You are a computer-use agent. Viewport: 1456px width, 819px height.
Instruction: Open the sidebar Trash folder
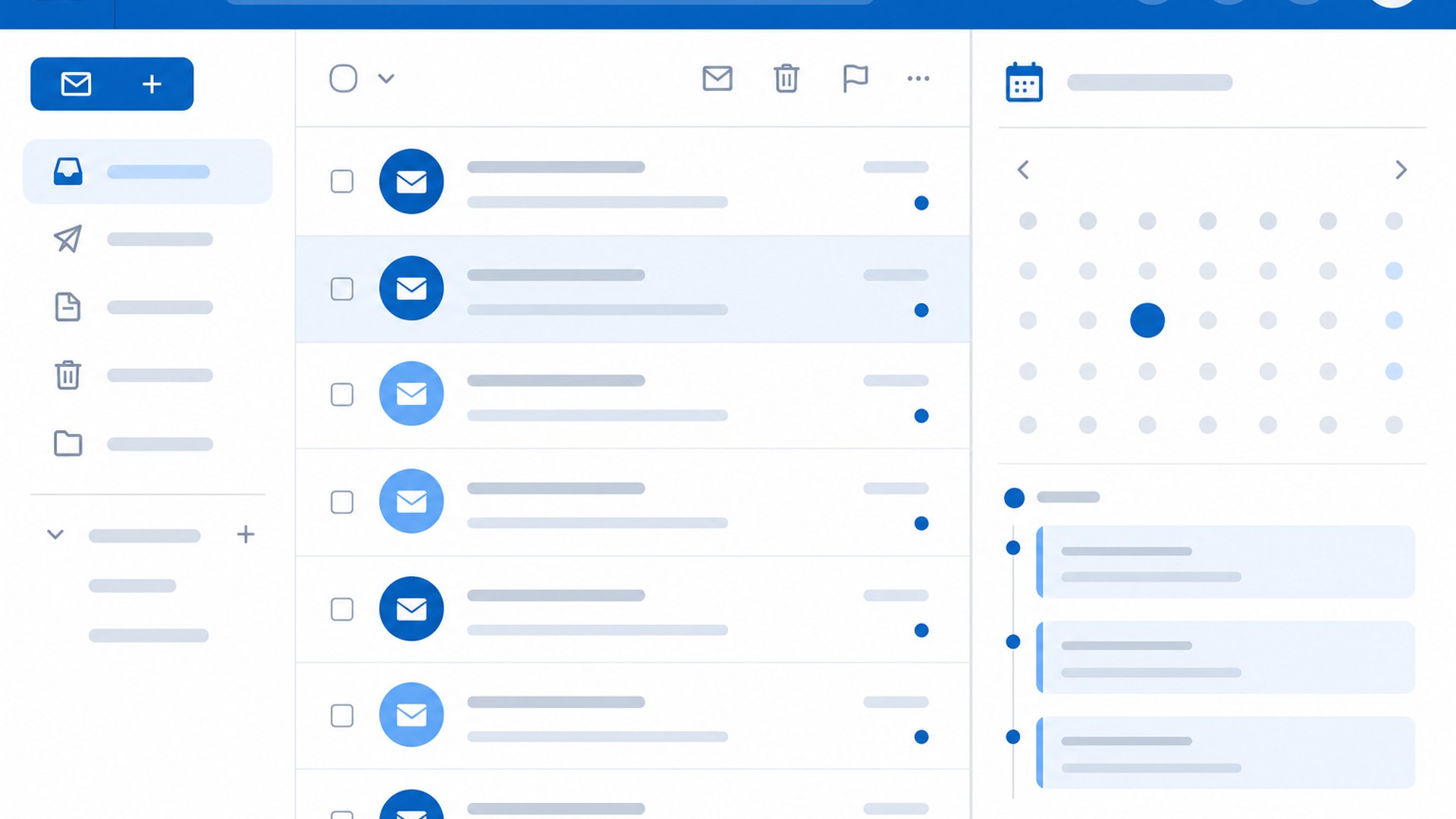[x=68, y=375]
